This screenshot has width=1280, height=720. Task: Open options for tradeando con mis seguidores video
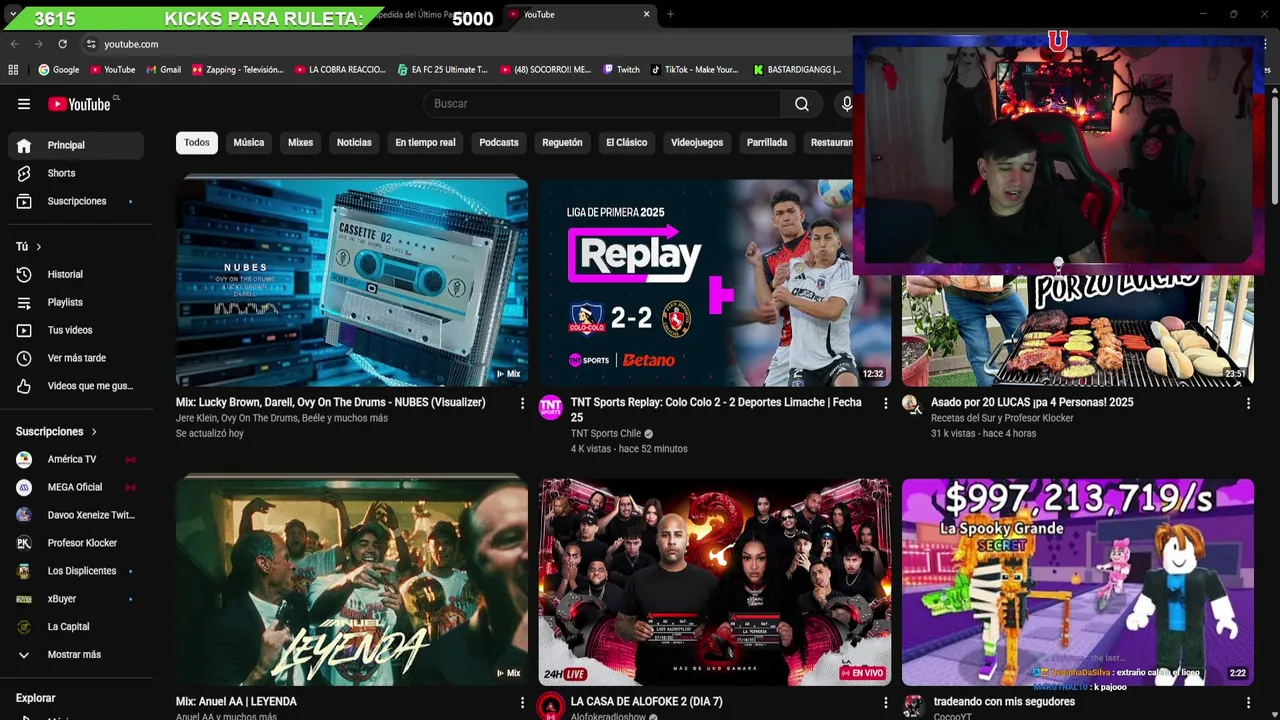[1247, 703]
